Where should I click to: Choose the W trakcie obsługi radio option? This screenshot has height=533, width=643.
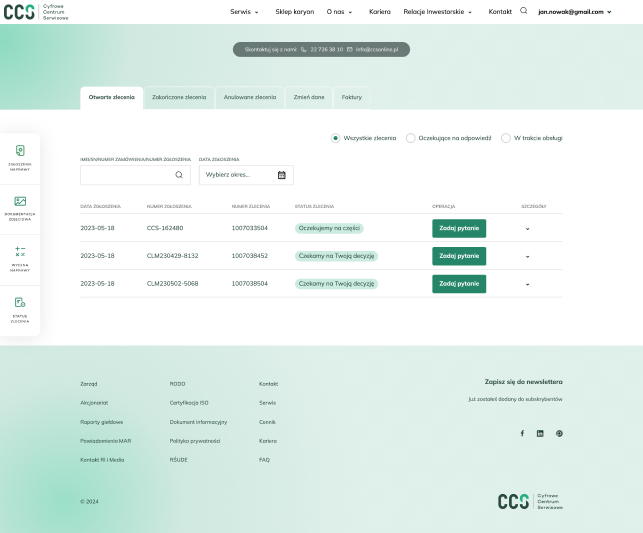506,138
